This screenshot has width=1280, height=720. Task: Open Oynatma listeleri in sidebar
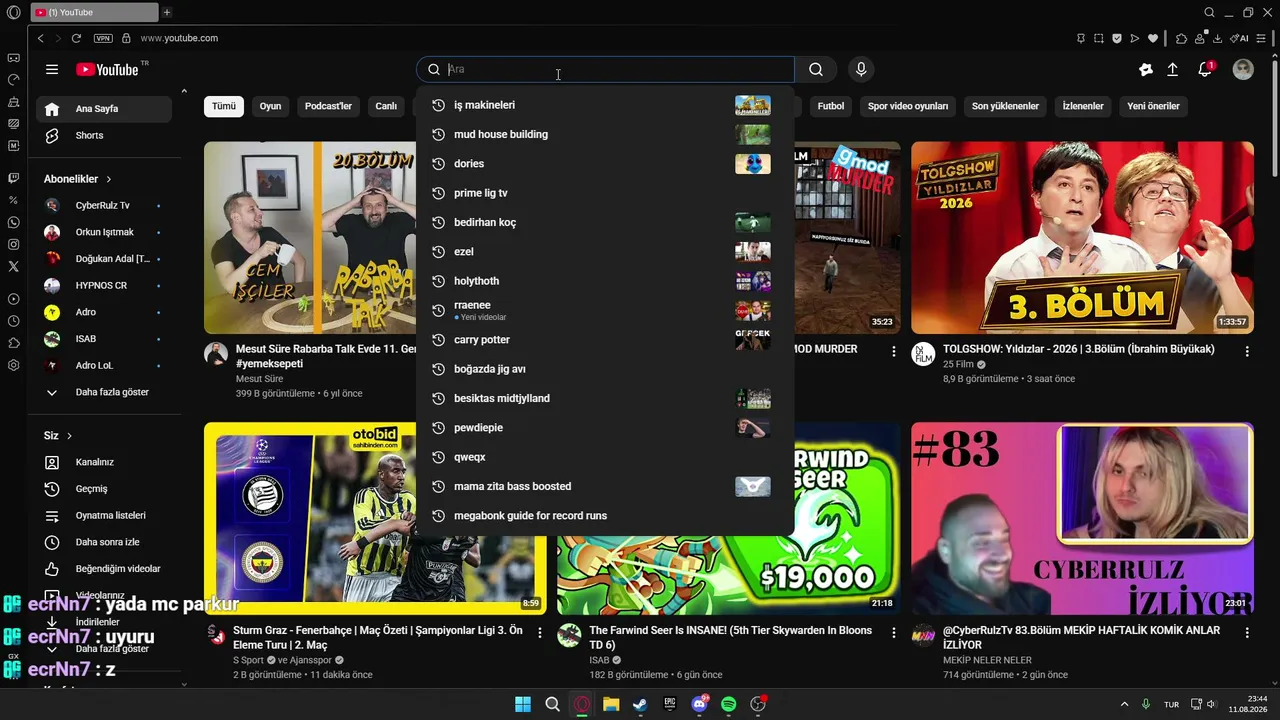pos(104,515)
